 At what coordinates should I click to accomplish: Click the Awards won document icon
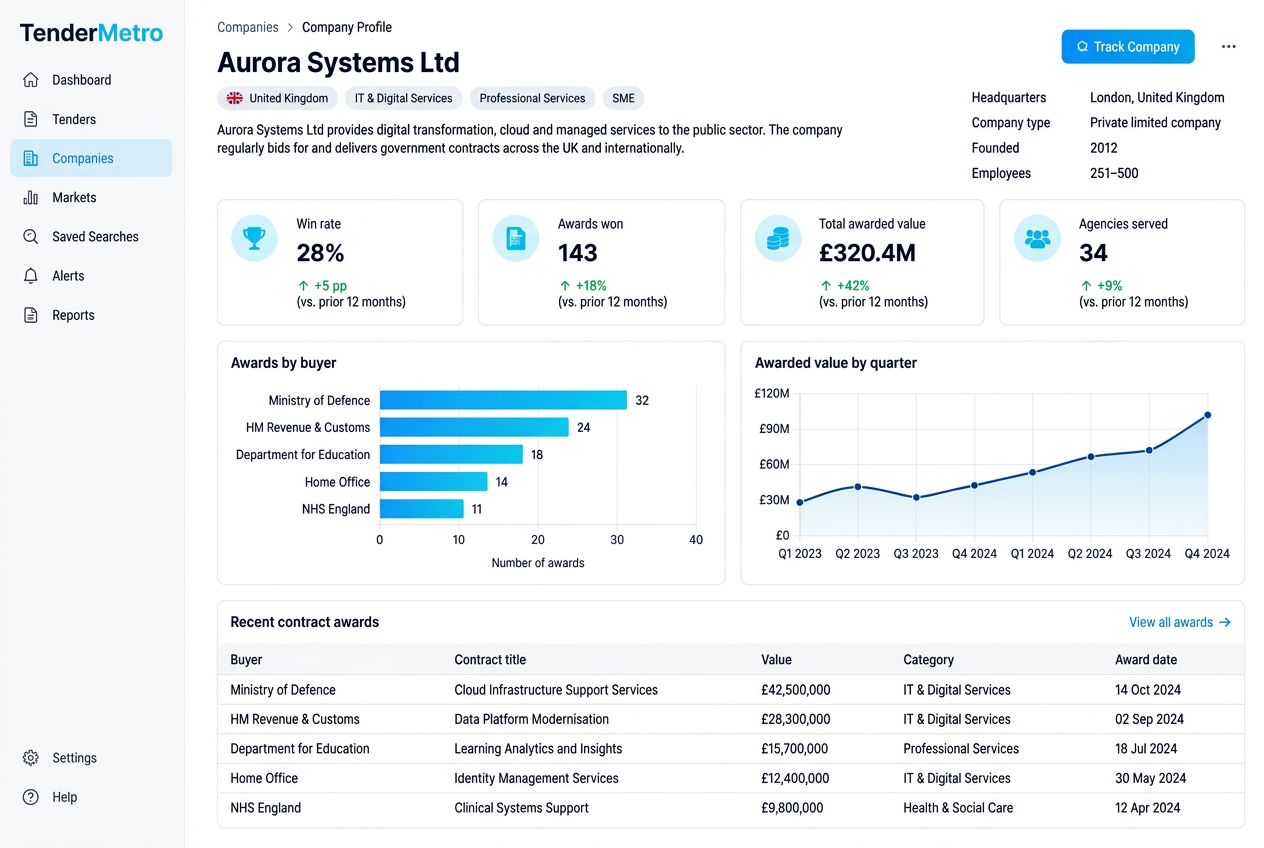[x=516, y=239]
